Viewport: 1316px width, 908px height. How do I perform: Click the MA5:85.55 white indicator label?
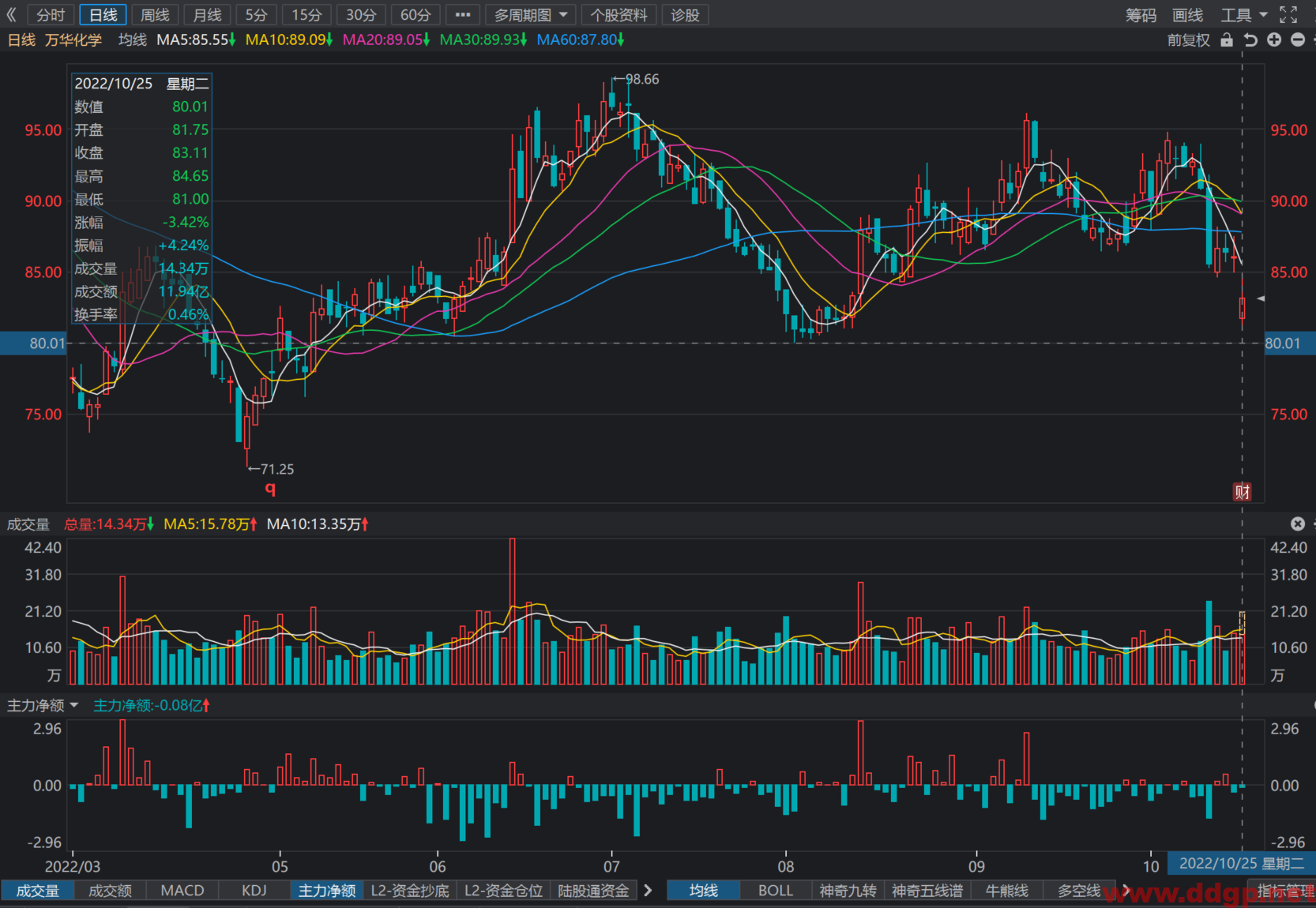click(196, 39)
